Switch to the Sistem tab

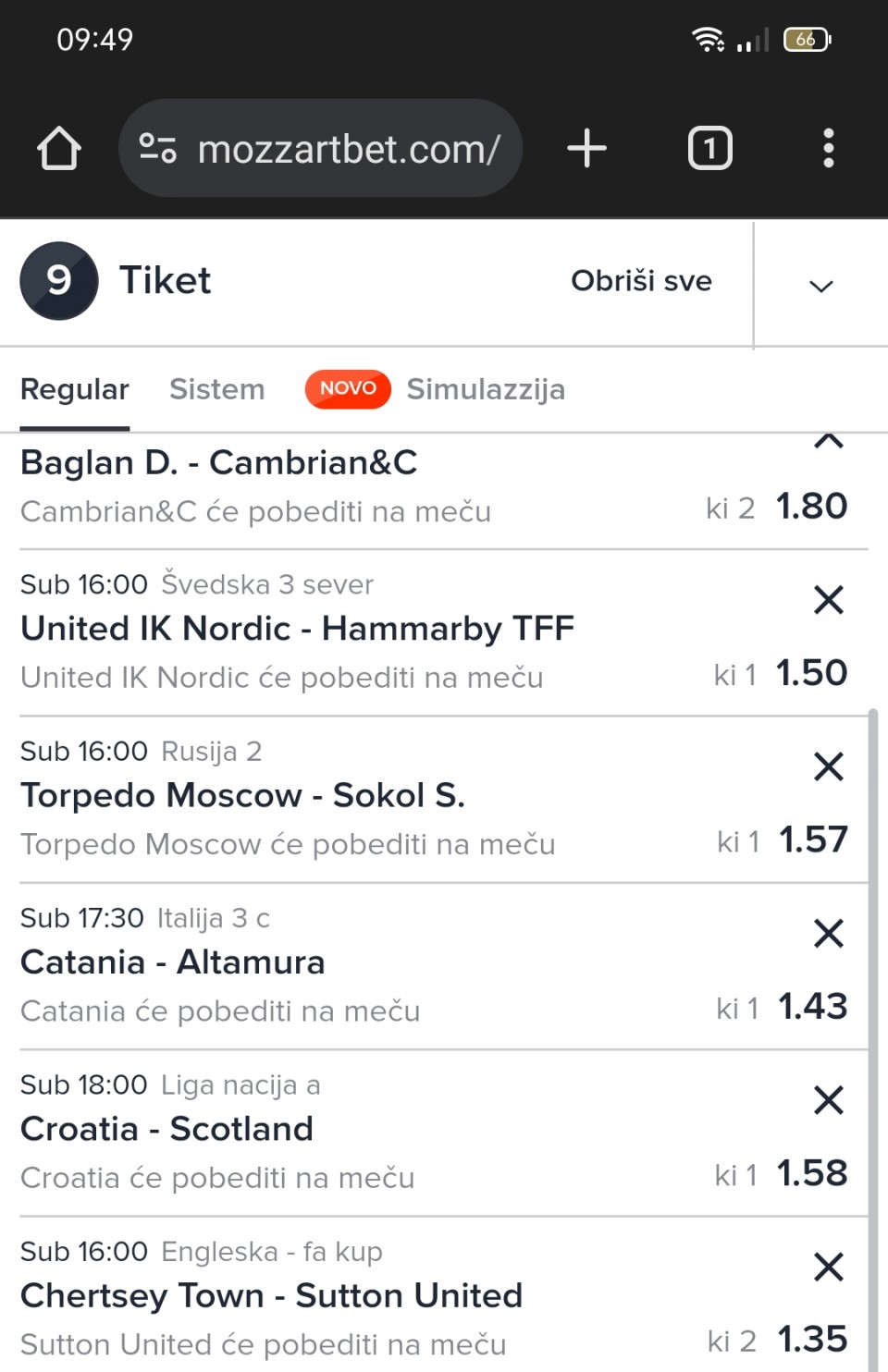(x=216, y=389)
